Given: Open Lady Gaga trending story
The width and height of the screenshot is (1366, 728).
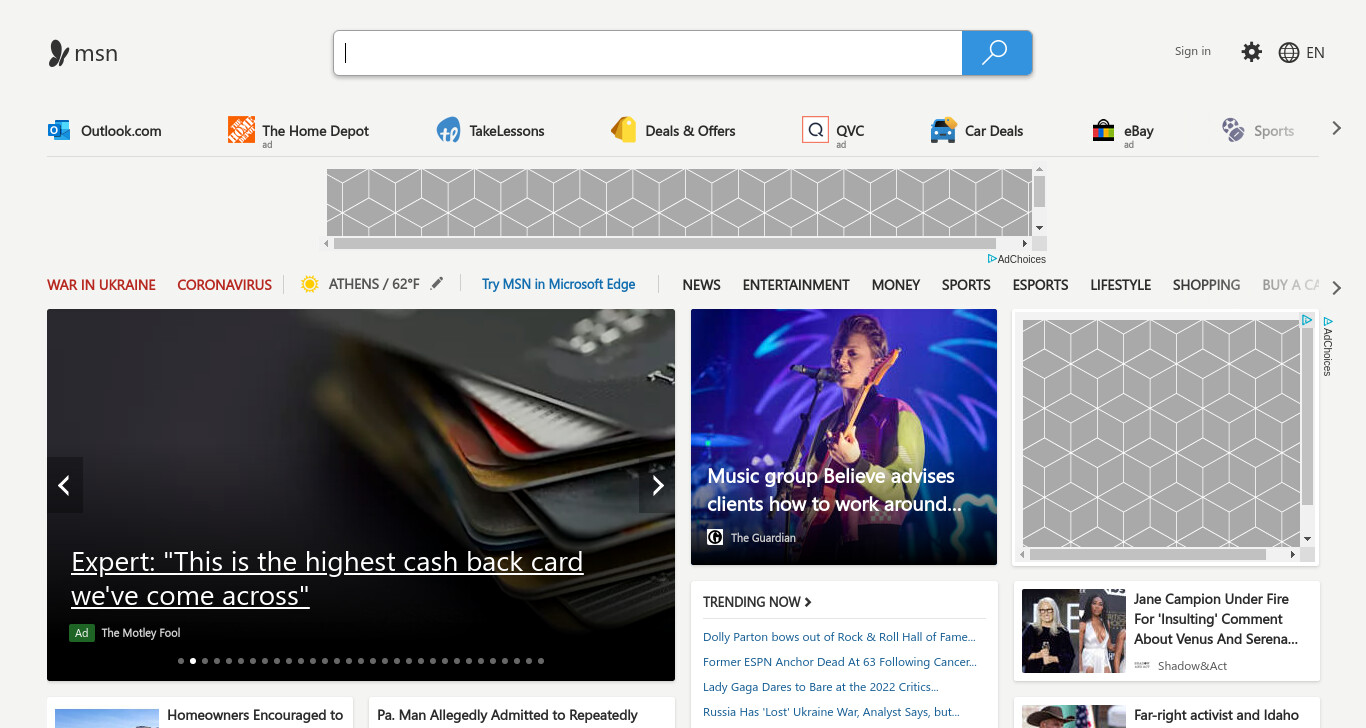Looking at the screenshot, I should pos(820,687).
